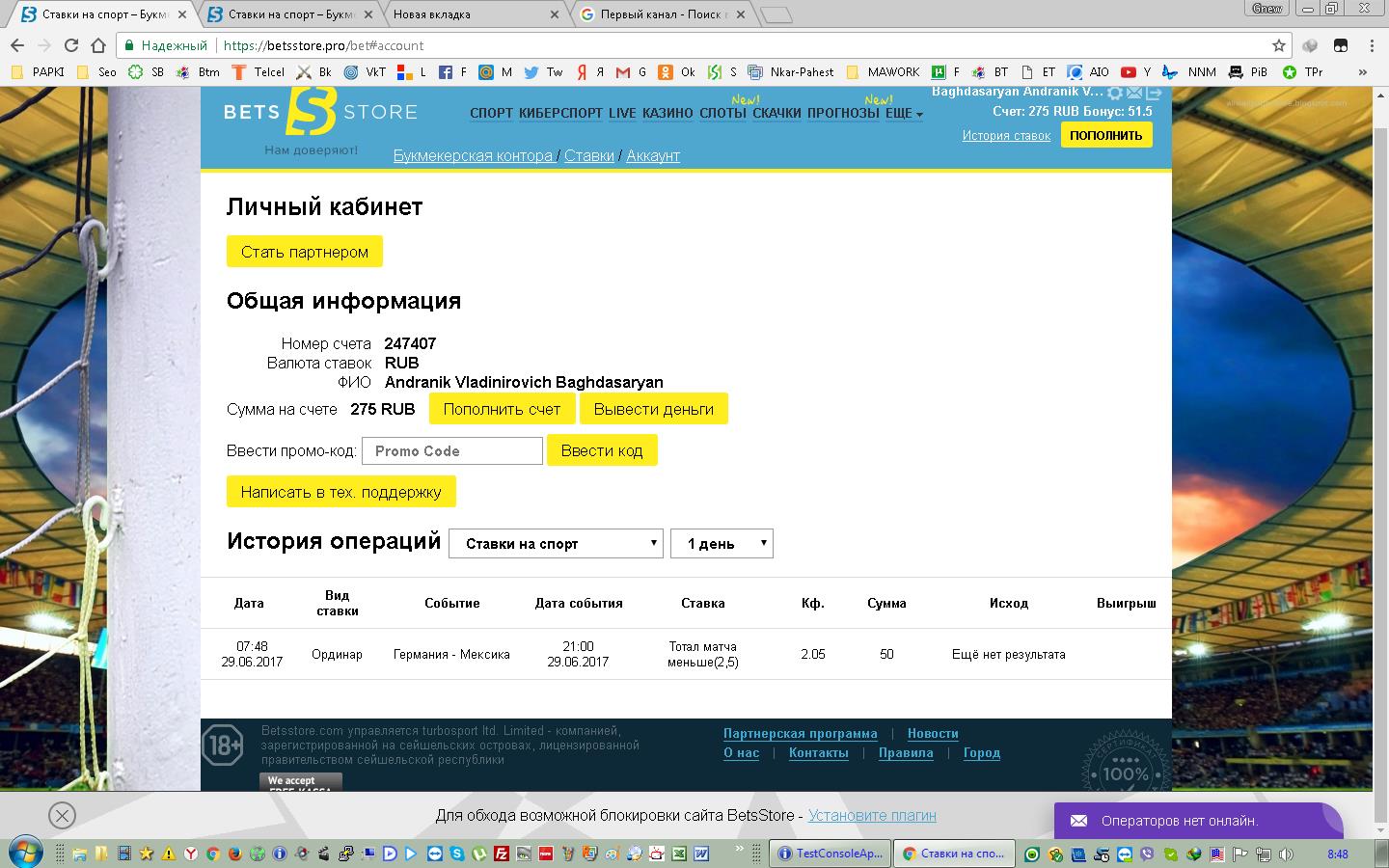Reload the page in browser

[71, 45]
